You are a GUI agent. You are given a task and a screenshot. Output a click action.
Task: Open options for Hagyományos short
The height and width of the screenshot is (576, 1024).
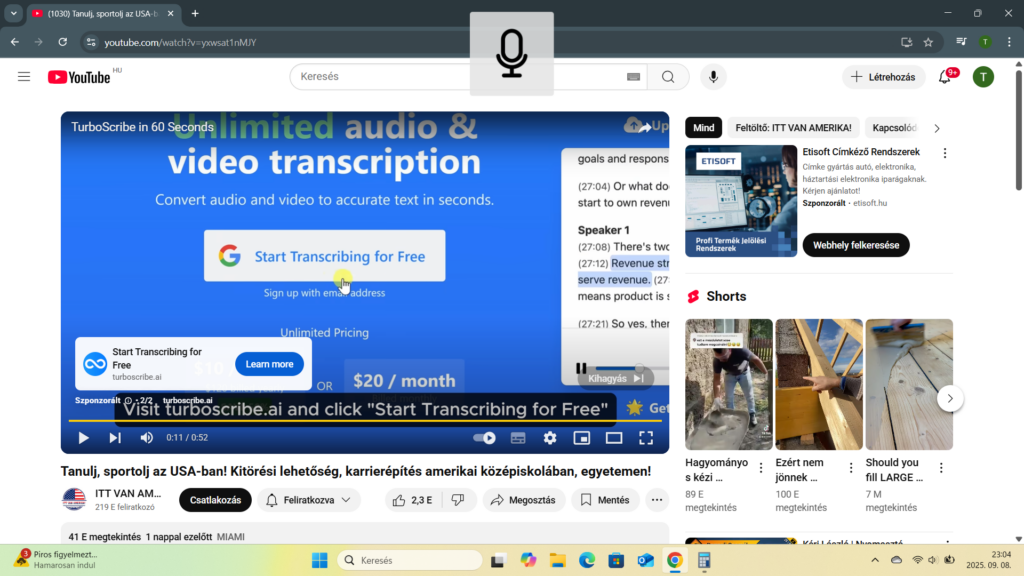[761, 468]
